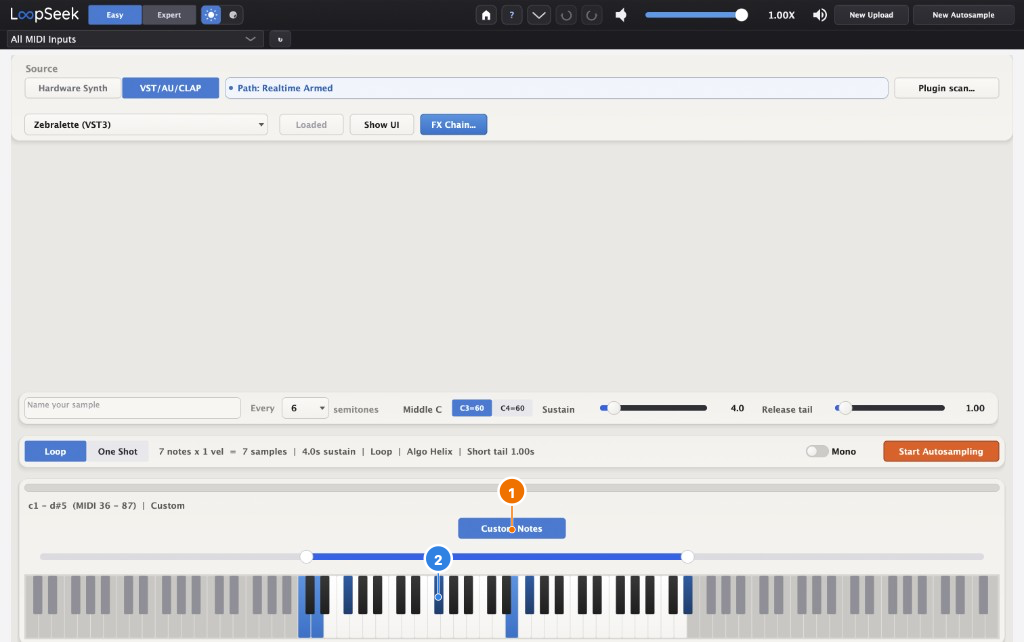
Task: Set Middle C to C3=60
Action: tap(472, 408)
